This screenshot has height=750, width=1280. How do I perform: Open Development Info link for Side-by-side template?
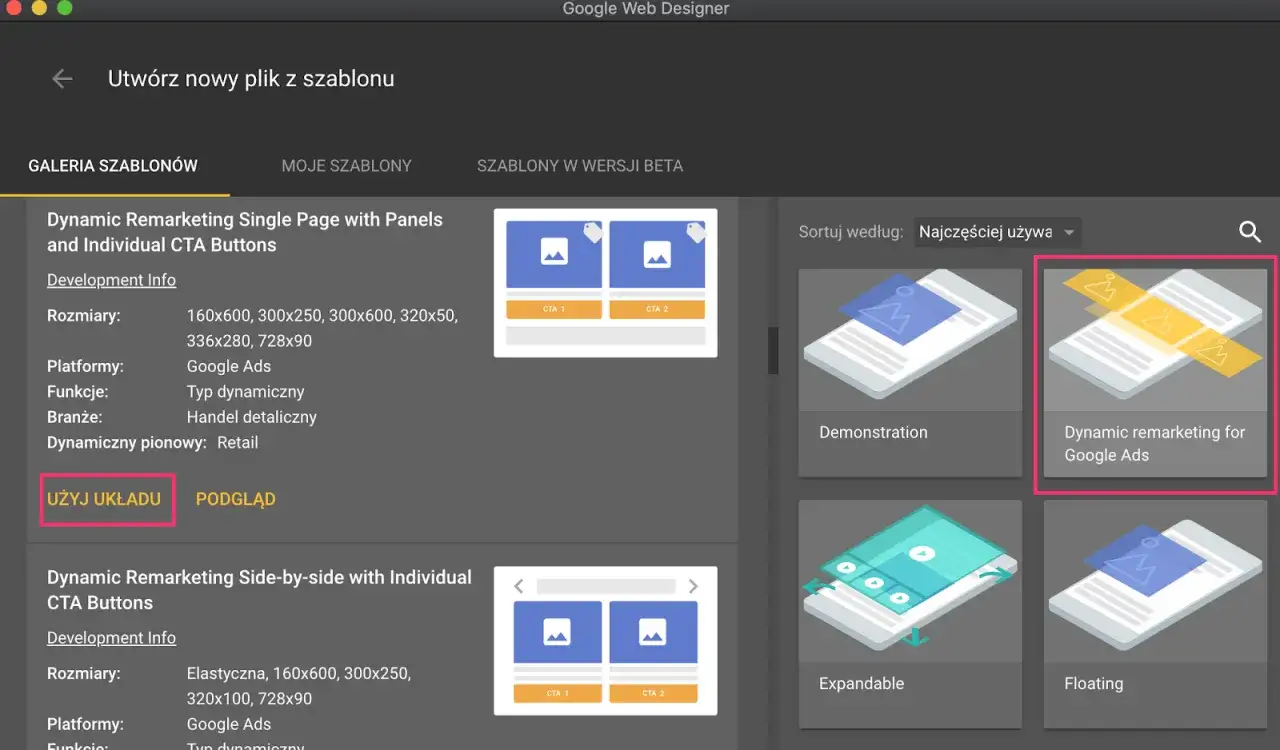point(111,638)
